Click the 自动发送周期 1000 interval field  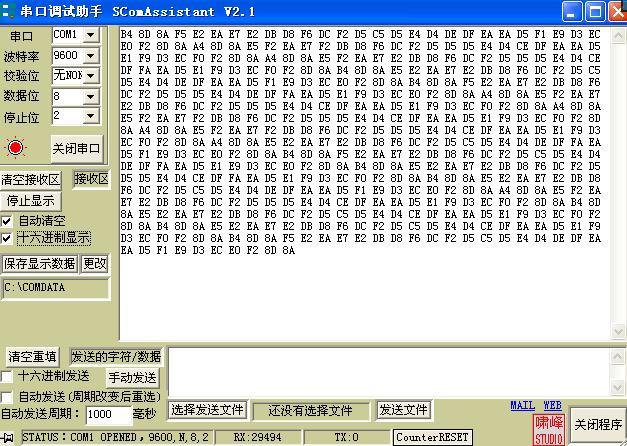(x=108, y=414)
